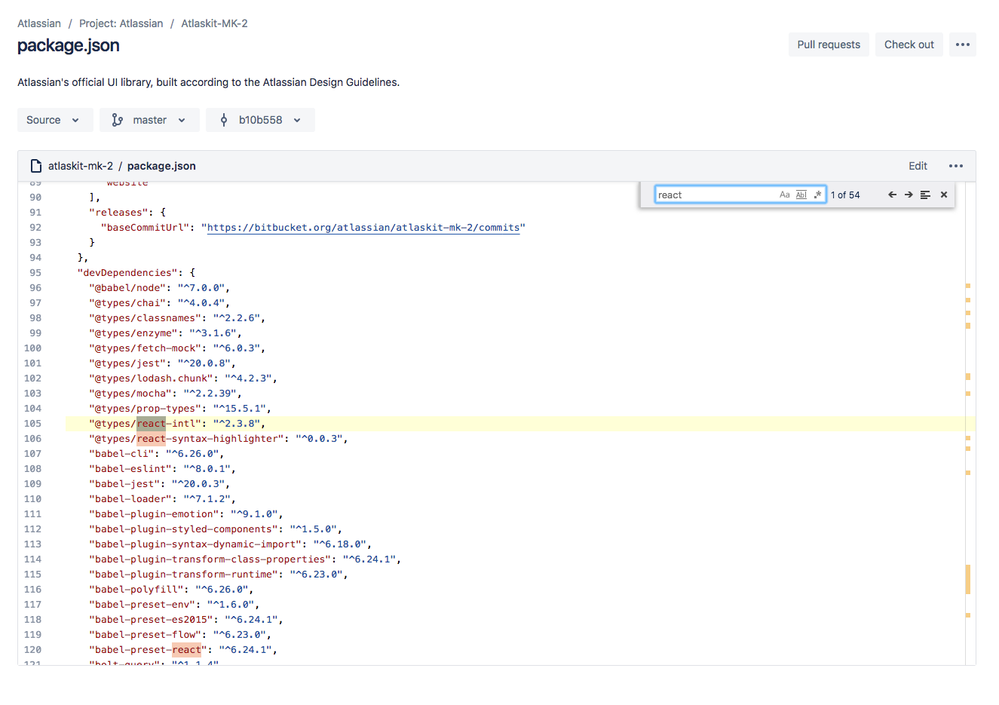Open Pull requests
The height and width of the screenshot is (705, 999).
pyautogui.click(x=828, y=45)
